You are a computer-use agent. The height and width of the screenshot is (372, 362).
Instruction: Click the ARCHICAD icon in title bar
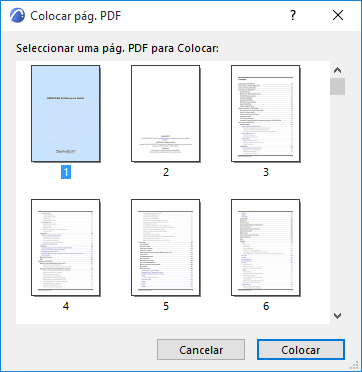[17, 16]
